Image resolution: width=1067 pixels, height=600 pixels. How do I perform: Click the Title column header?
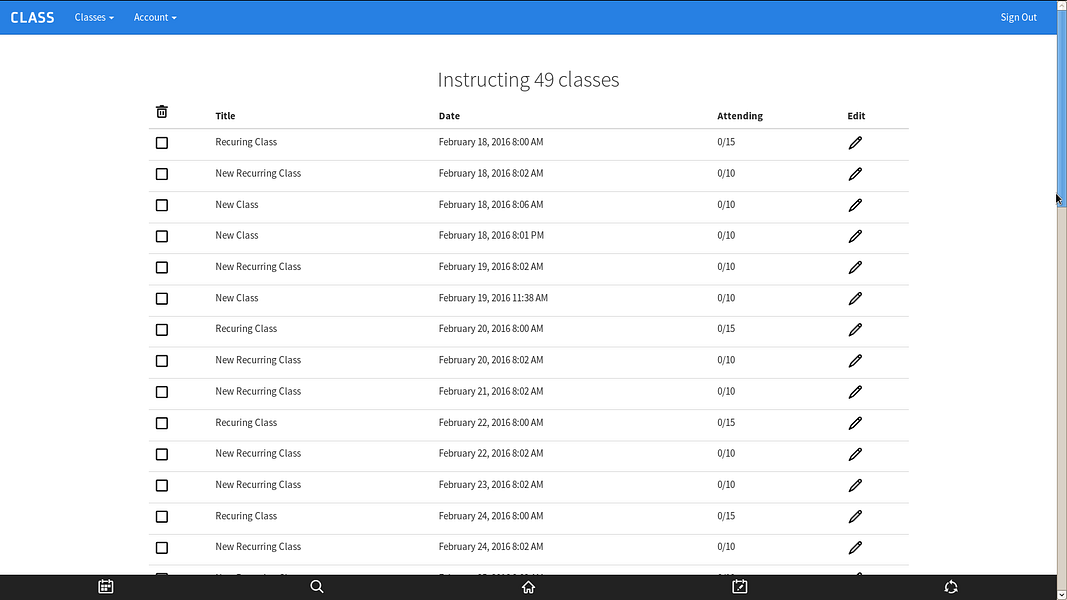pyautogui.click(x=225, y=116)
